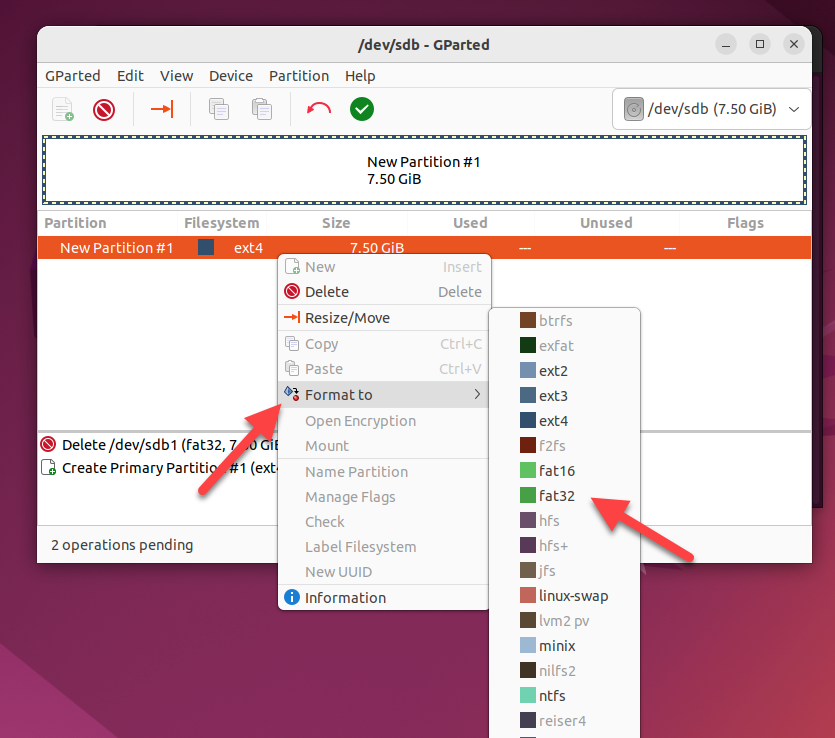Click the 7.50 GiB size cell
This screenshot has width=835, height=738.
pyautogui.click(x=377, y=248)
